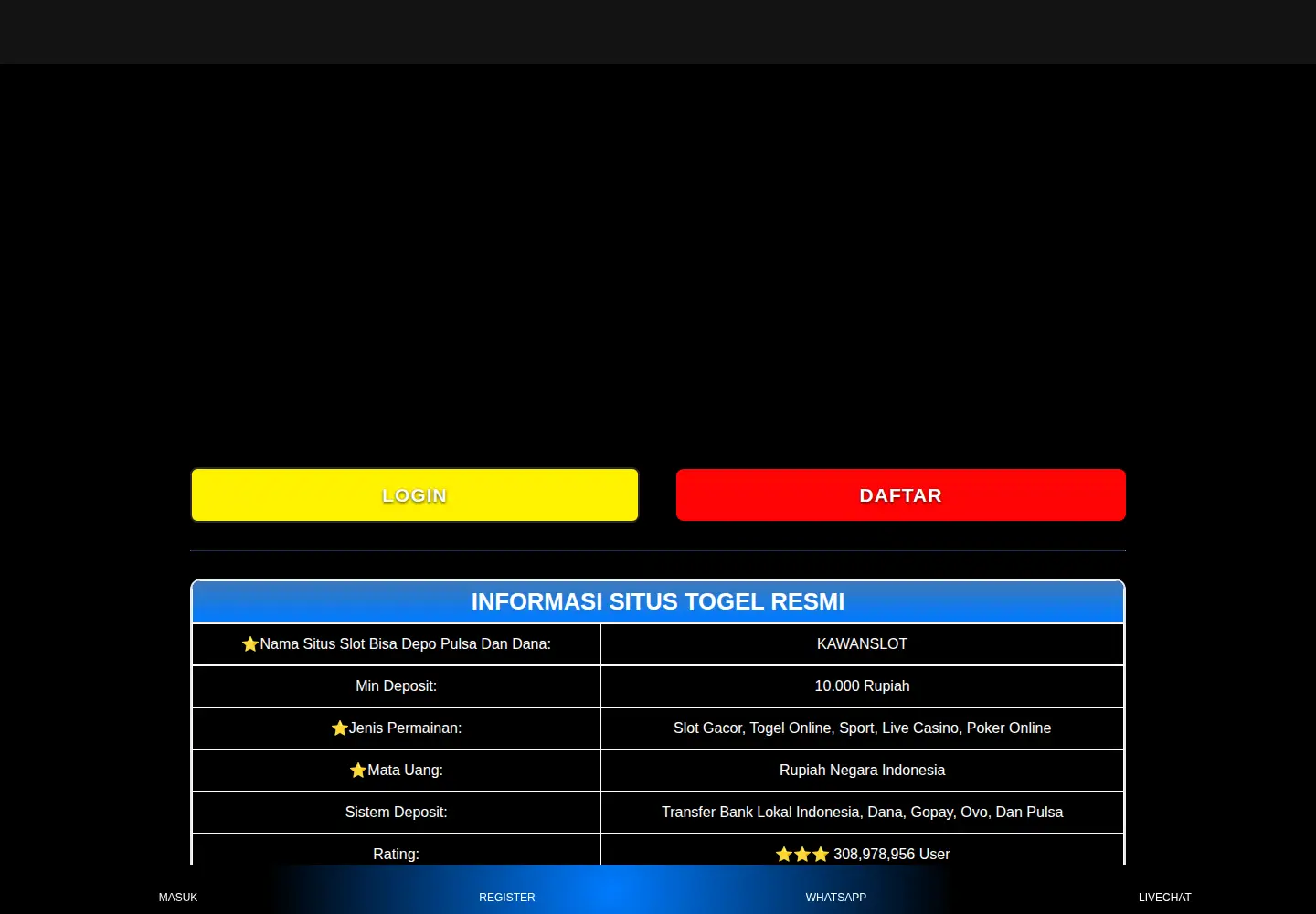The height and width of the screenshot is (914, 1316).
Task: Open LIVECHAT in the bottom bar
Action: 1165,897
